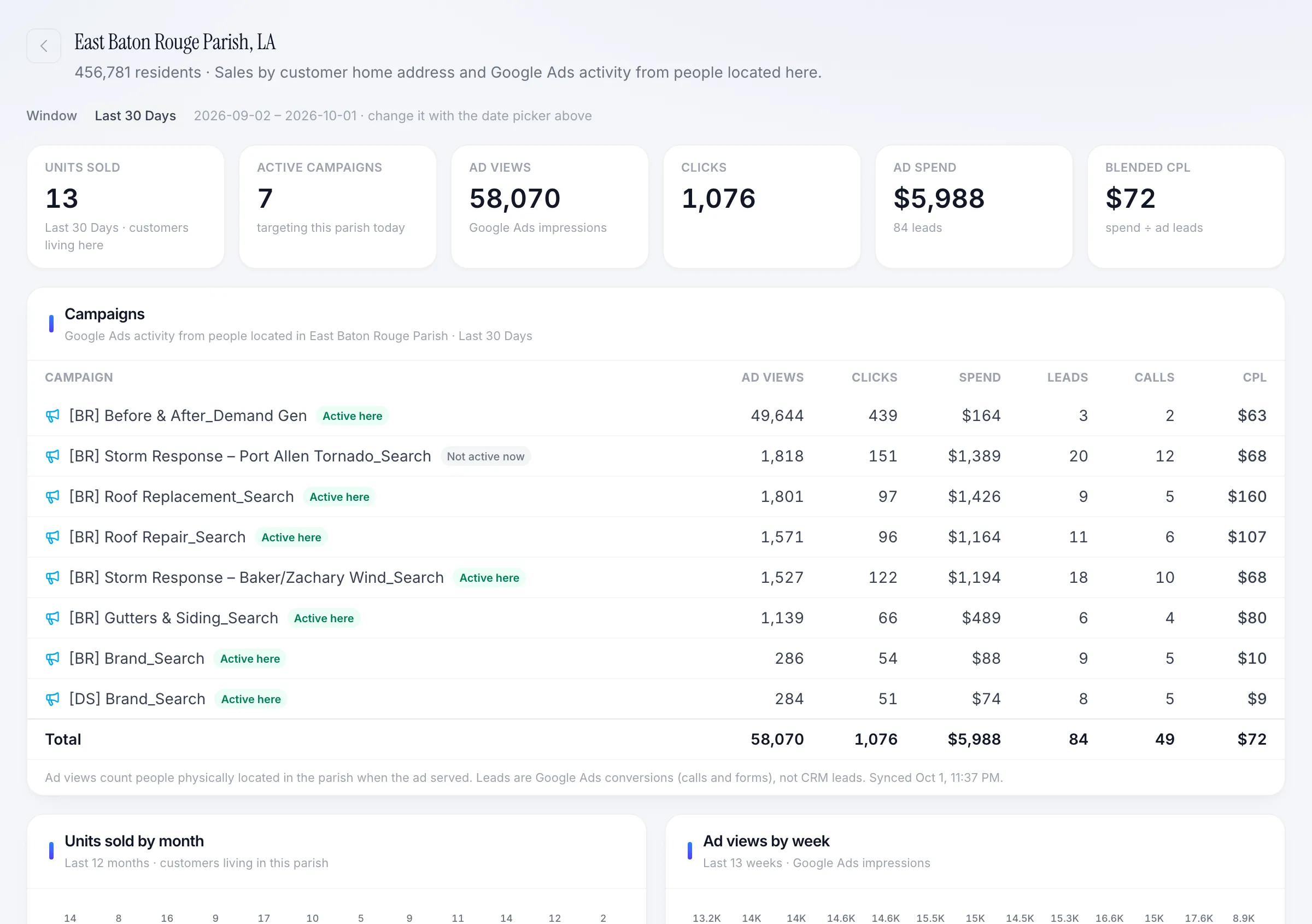Sort table by LEADS column
The width and height of the screenshot is (1312, 924).
coord(1068,378)
